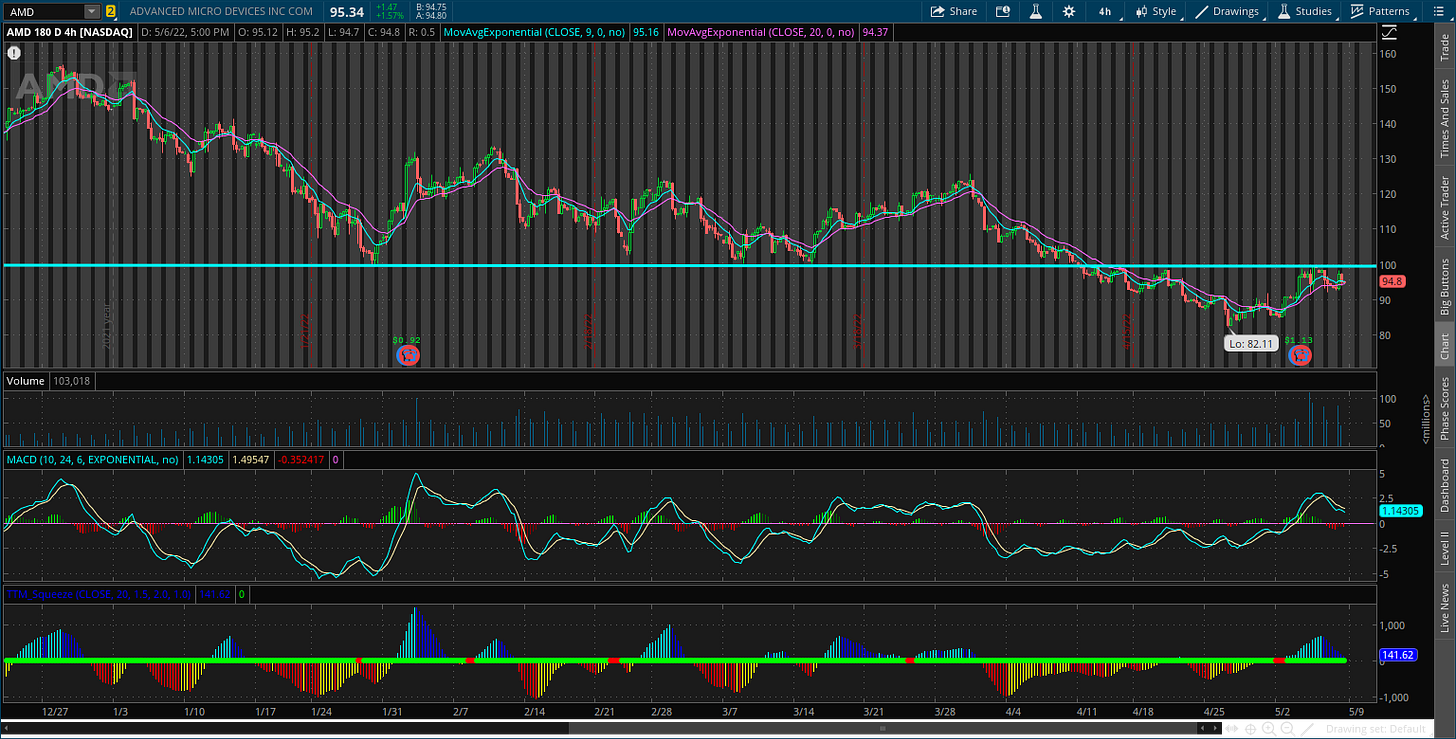Image resolution: width=1456 pixels, height=739 pixels.
Task: Select the cyan horizontal price line at 100
Action: pos(690,265)
